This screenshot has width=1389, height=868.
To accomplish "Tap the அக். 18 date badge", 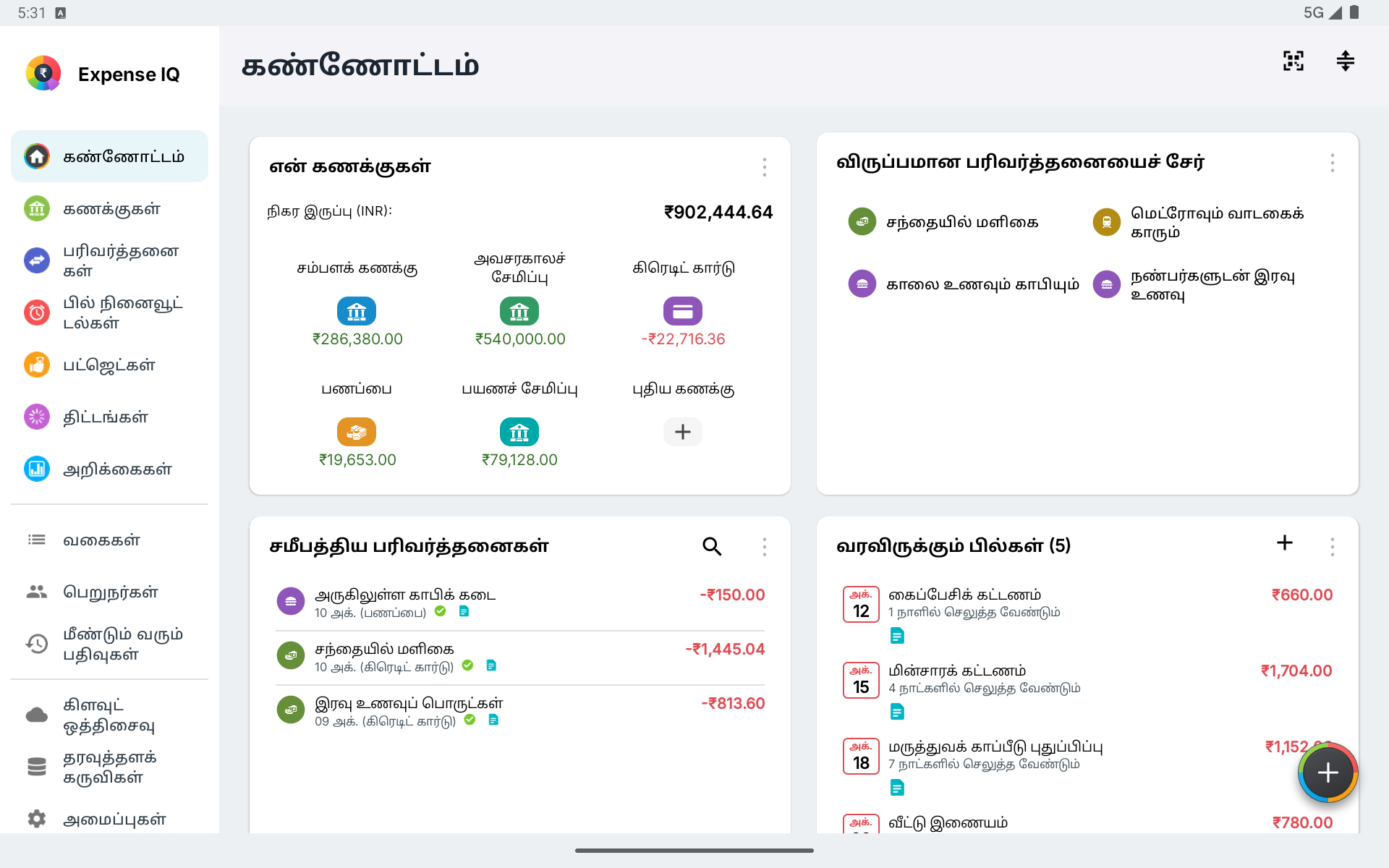I will (861, 756).
